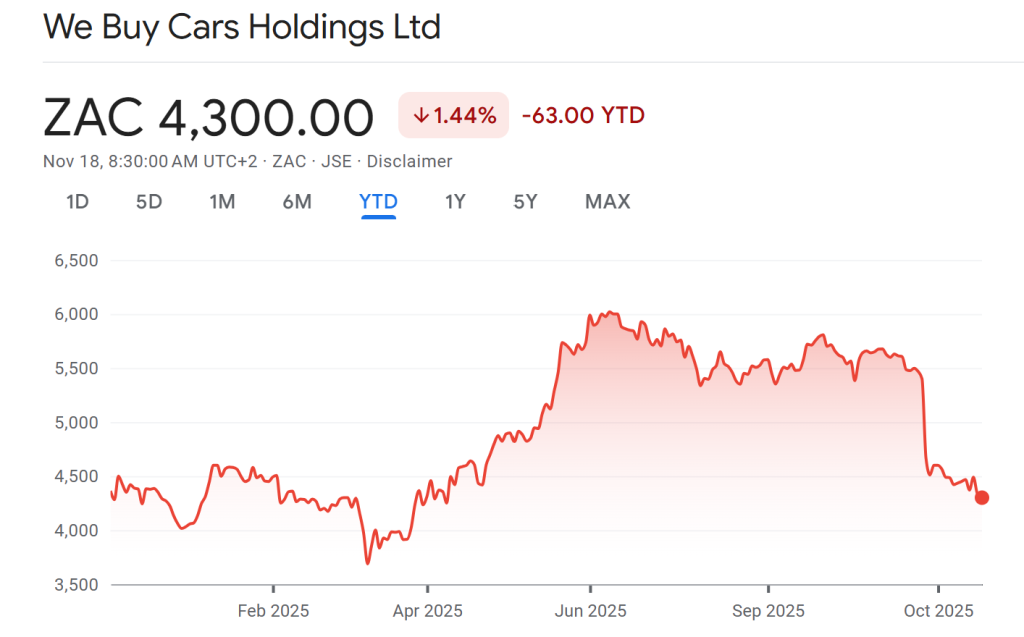Viewport: 1024px width, 637px height.
Task: Click the Apr 2025 axis label
Action: (427, 610)
